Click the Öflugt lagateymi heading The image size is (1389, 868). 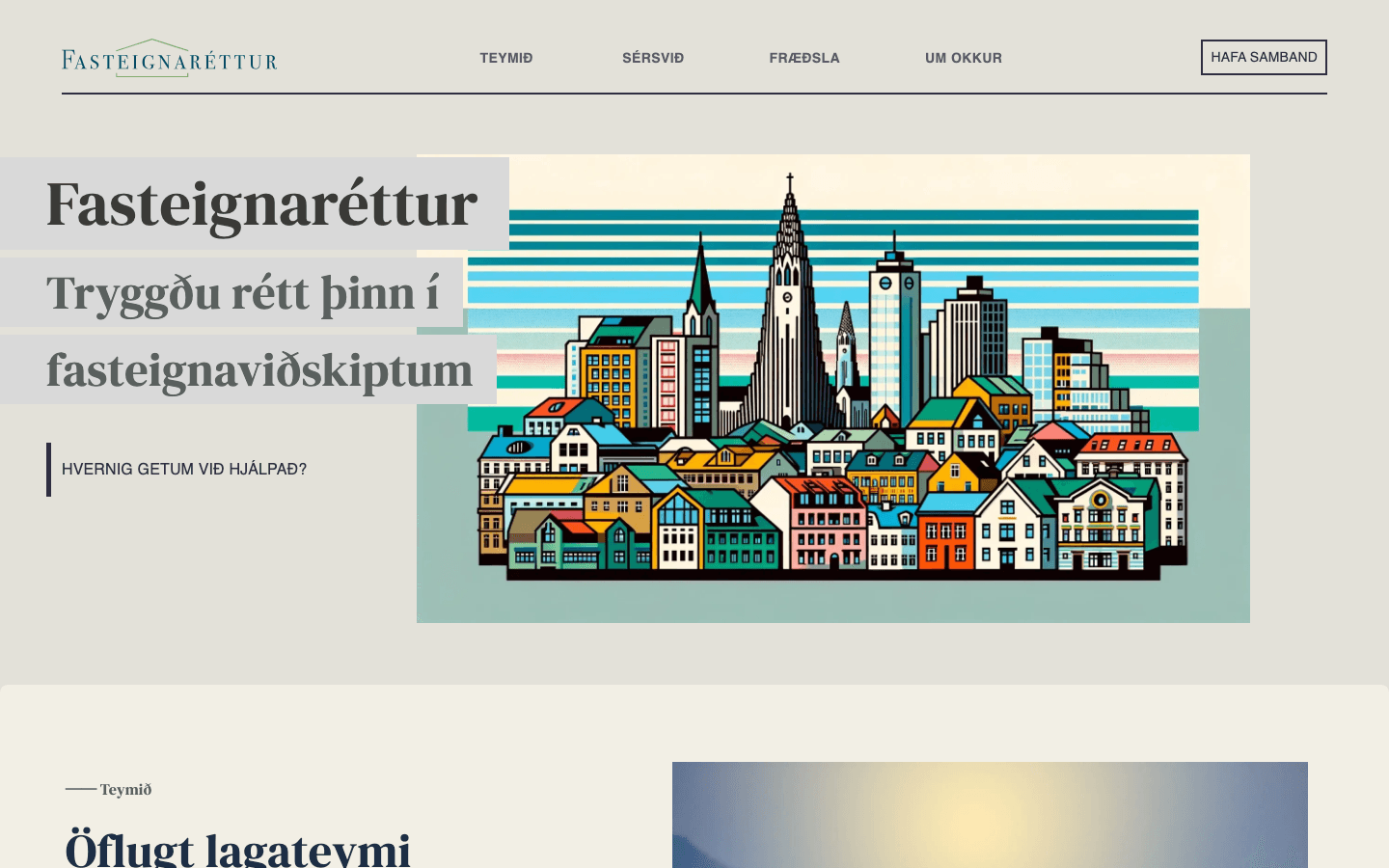click(238, 849)
